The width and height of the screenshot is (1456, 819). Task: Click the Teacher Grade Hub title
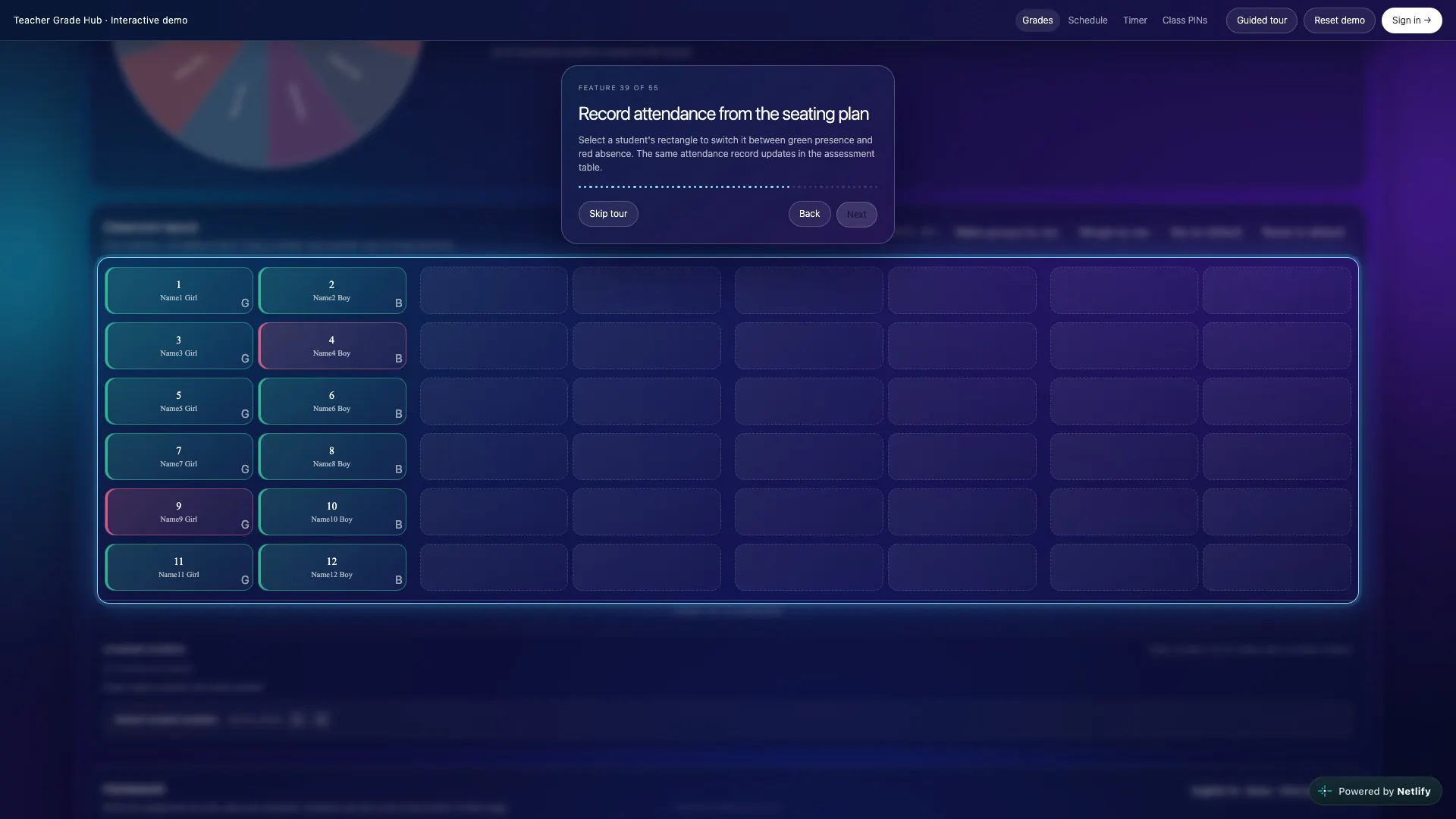pyautogui.click(x=100, y=20)
